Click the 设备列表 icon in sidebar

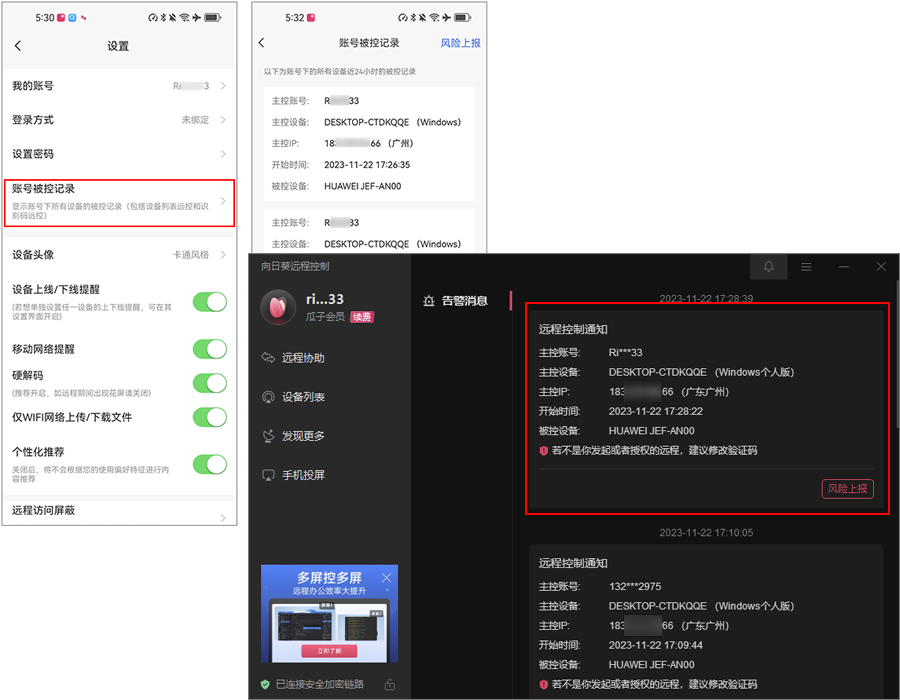click(268, 396)
